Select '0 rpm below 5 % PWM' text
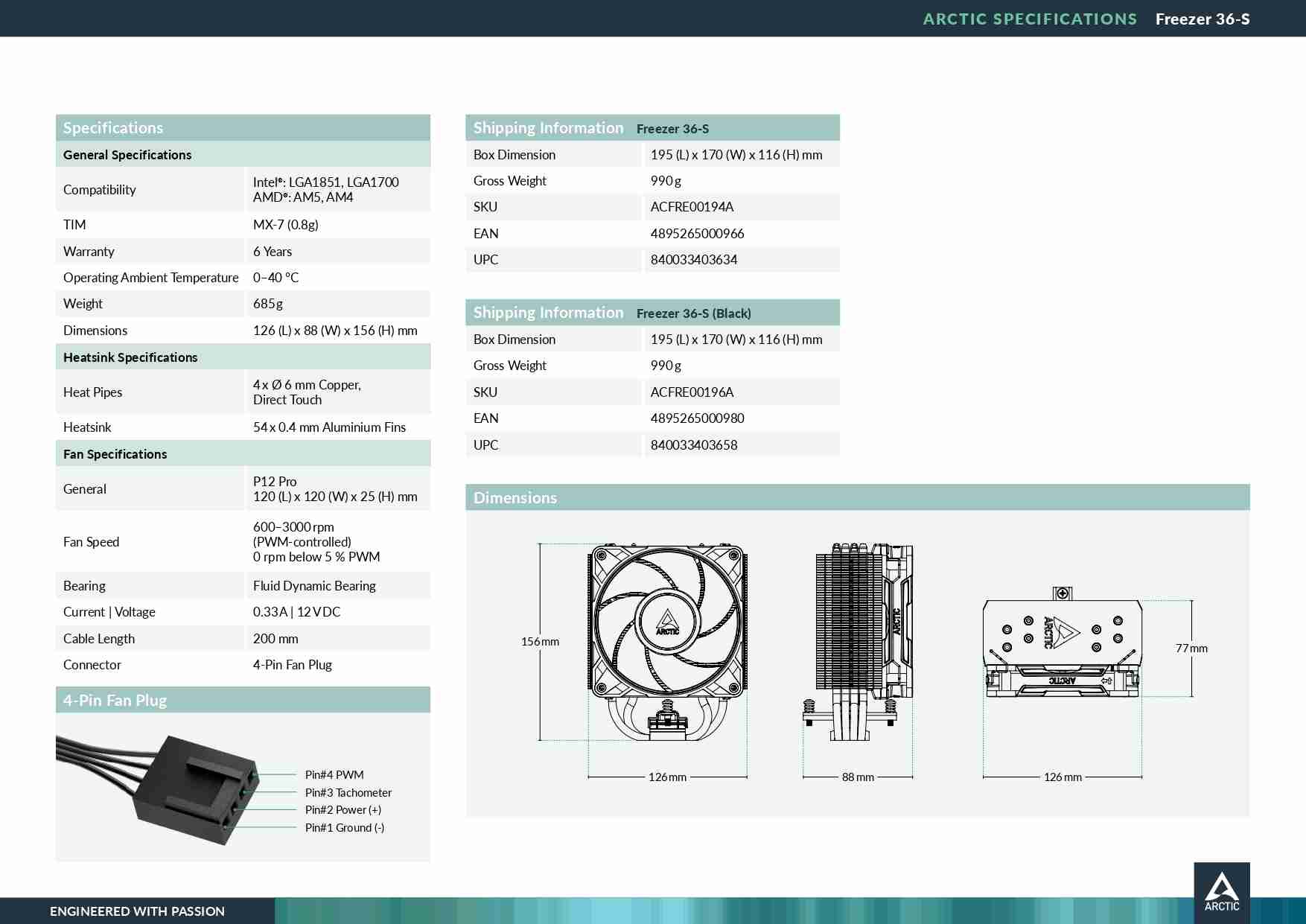Viewport: 1306px width, 924px height. point(316,557)
